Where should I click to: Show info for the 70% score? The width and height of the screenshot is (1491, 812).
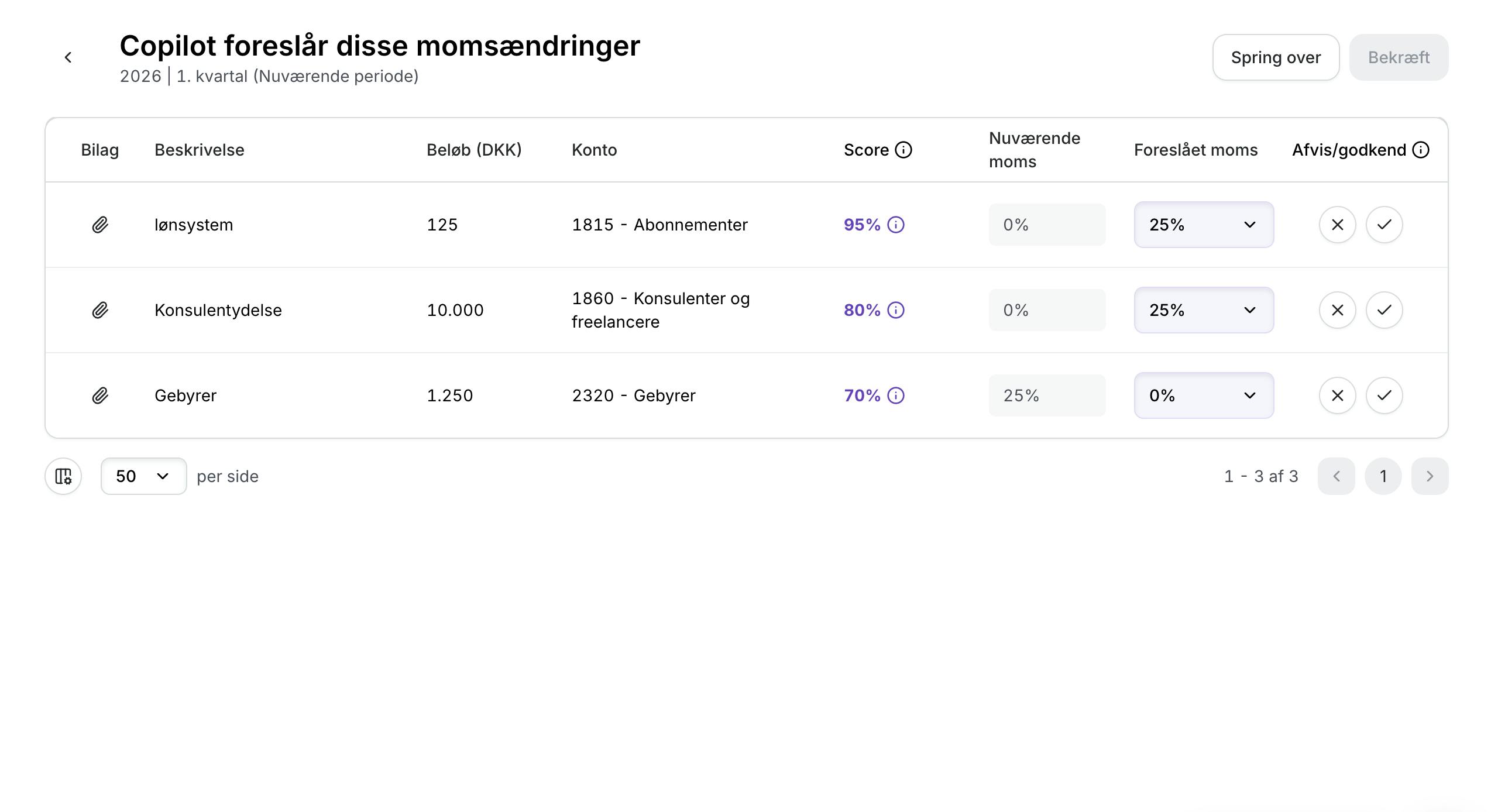click(896, 395)
